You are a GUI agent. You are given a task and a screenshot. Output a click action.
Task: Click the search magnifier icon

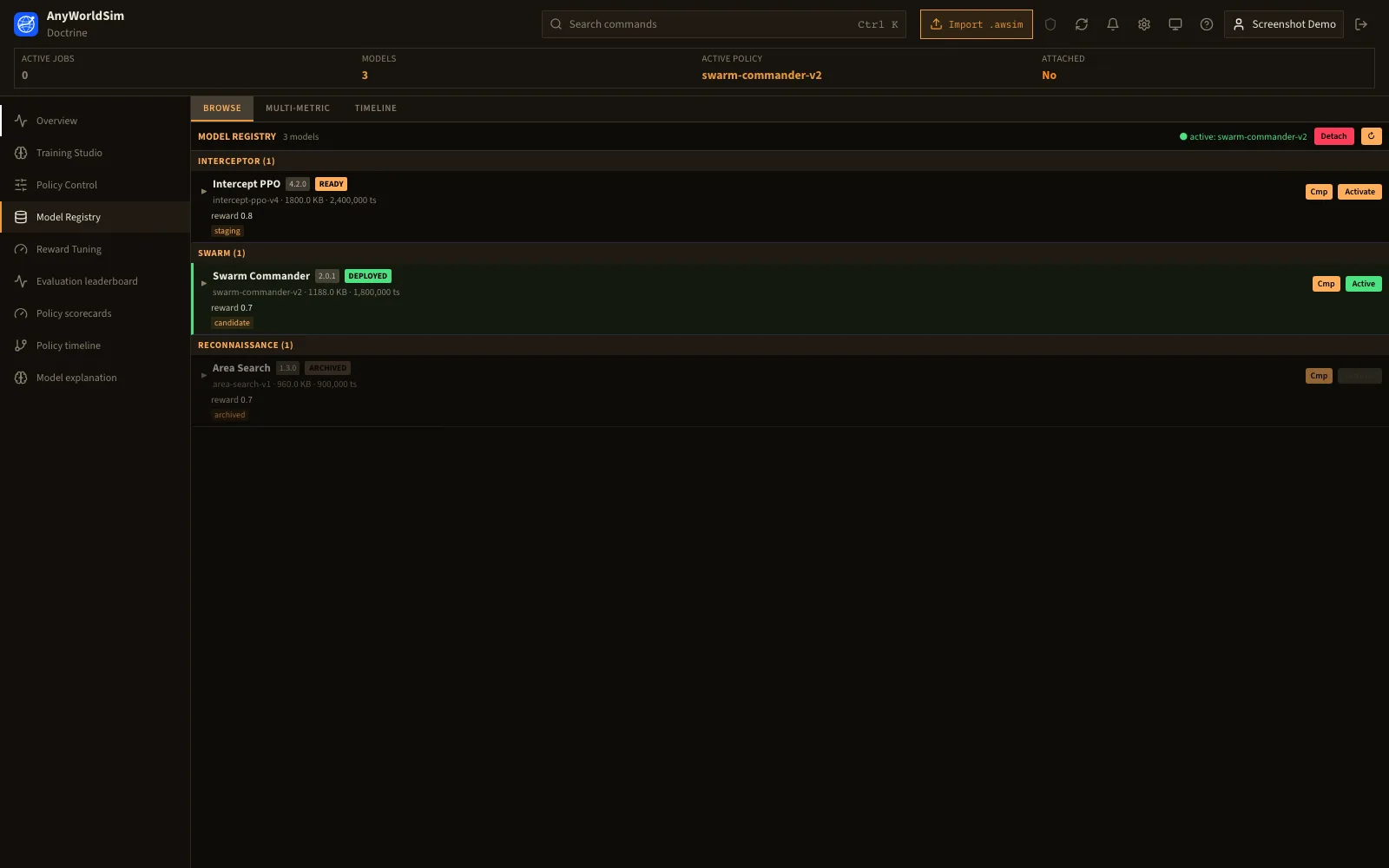pos(556,24)
